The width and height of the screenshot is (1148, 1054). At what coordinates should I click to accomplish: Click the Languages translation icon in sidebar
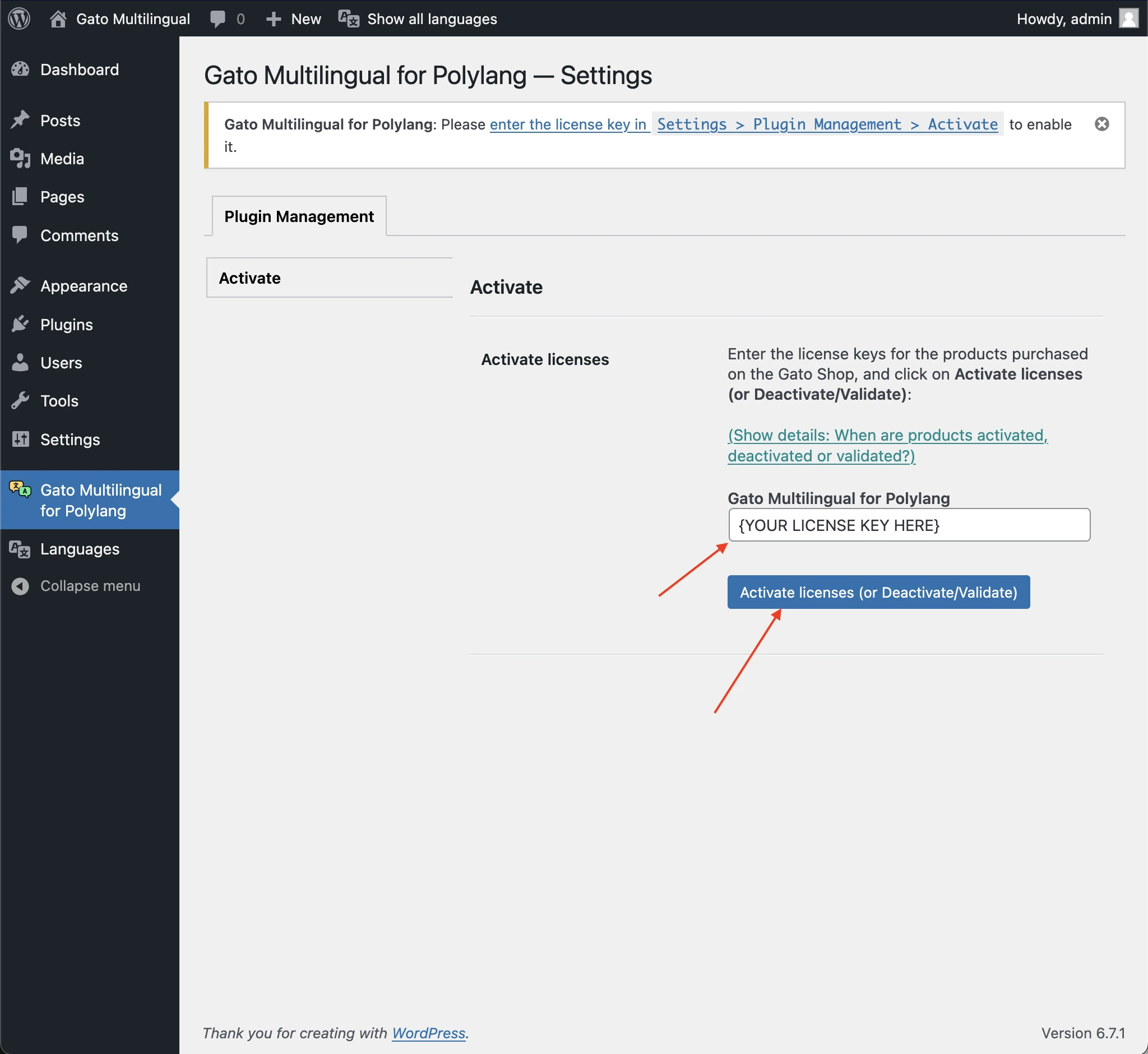coord(21,549)
